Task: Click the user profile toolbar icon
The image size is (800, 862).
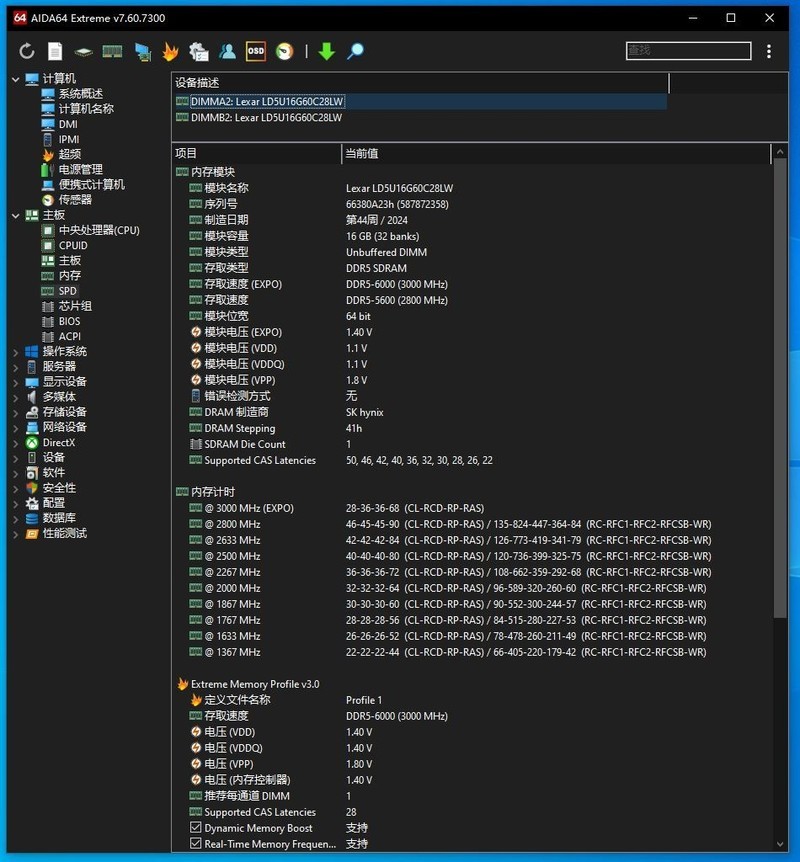Action: point(228,51)
